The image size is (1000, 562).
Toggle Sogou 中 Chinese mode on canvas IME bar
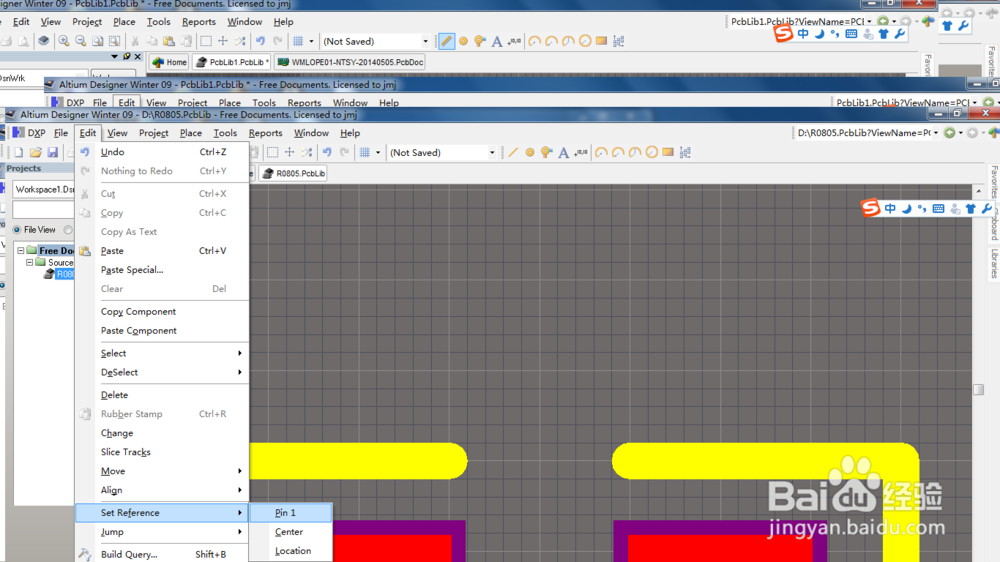tap(890, 209)
